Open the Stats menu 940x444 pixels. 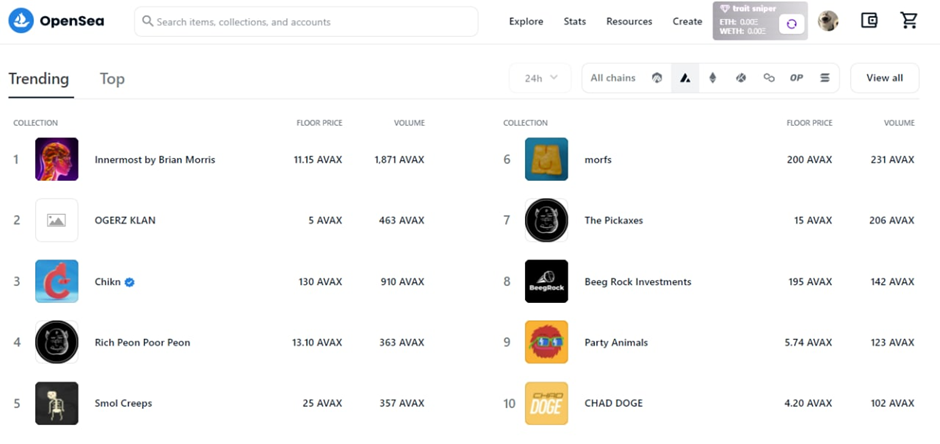[x=574, y=22]
